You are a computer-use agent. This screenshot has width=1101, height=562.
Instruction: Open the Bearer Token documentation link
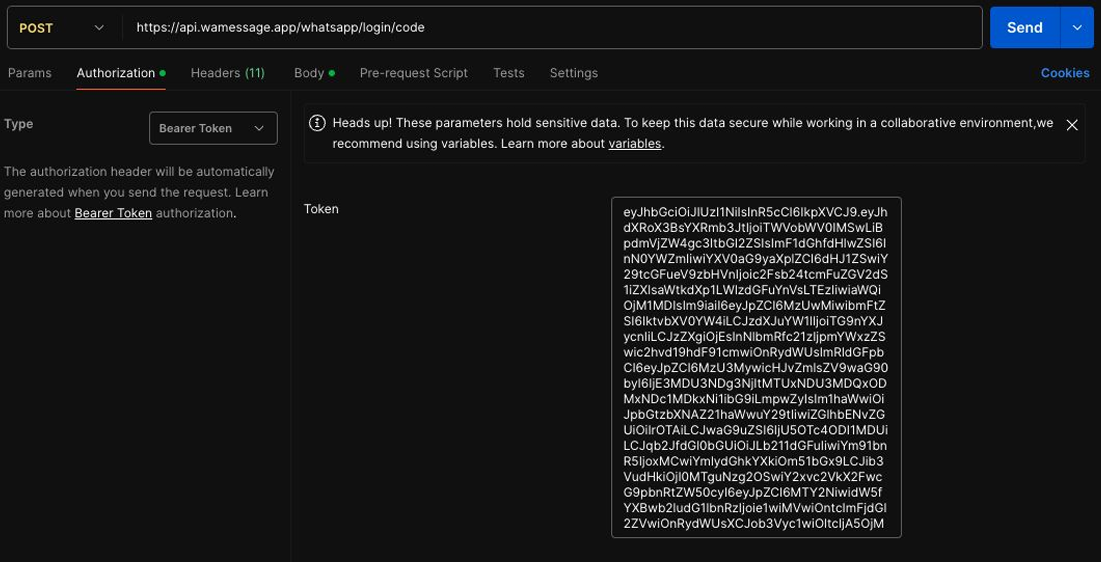coord(114,213)
